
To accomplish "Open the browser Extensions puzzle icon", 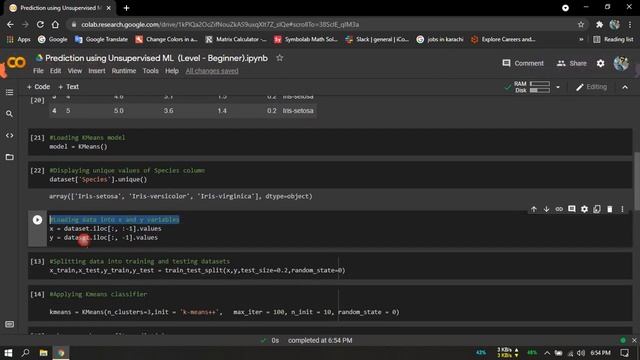I will point(599,24).
